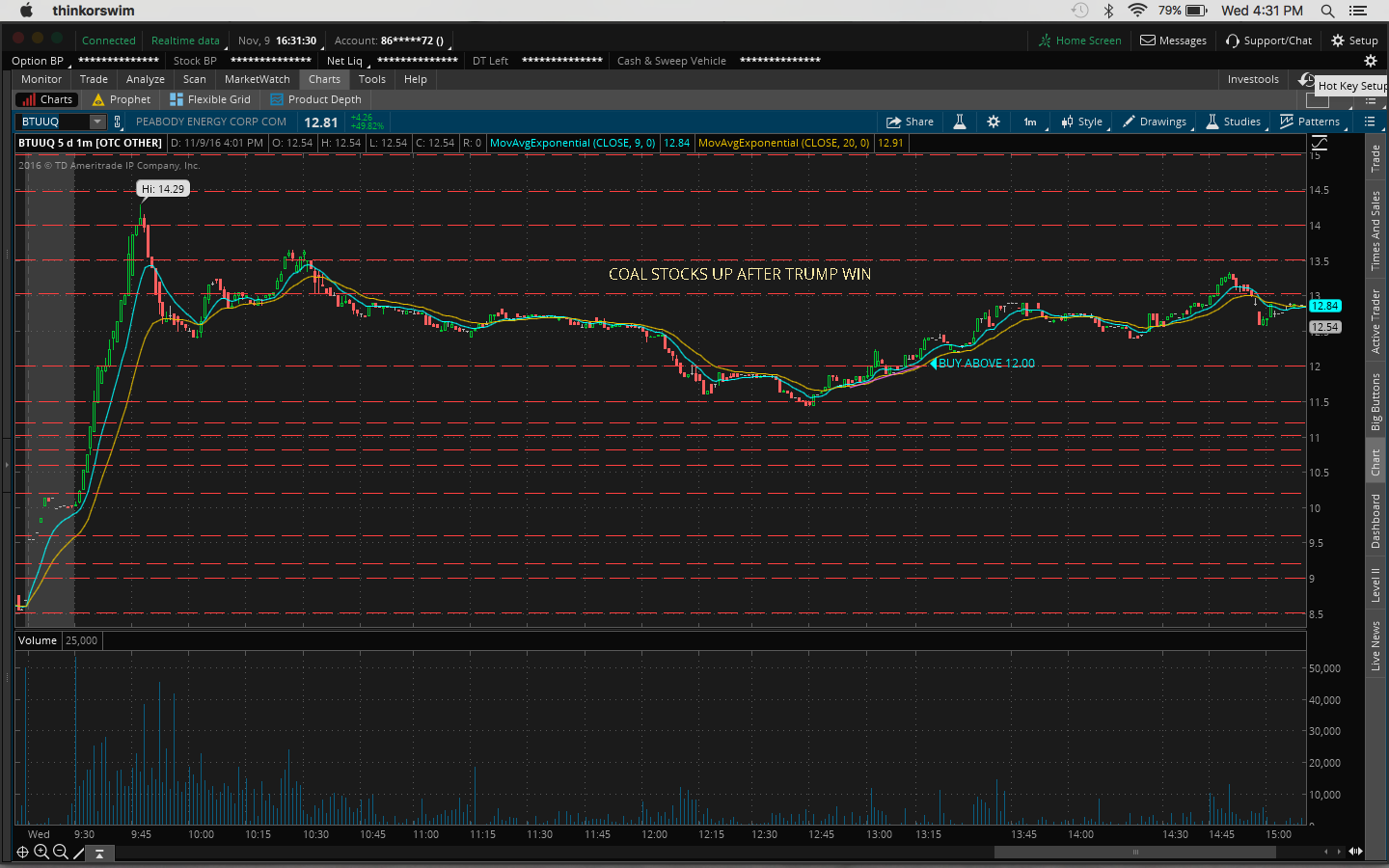Open Support/Chat
1389x868 pixels.
coord(1269,41)
